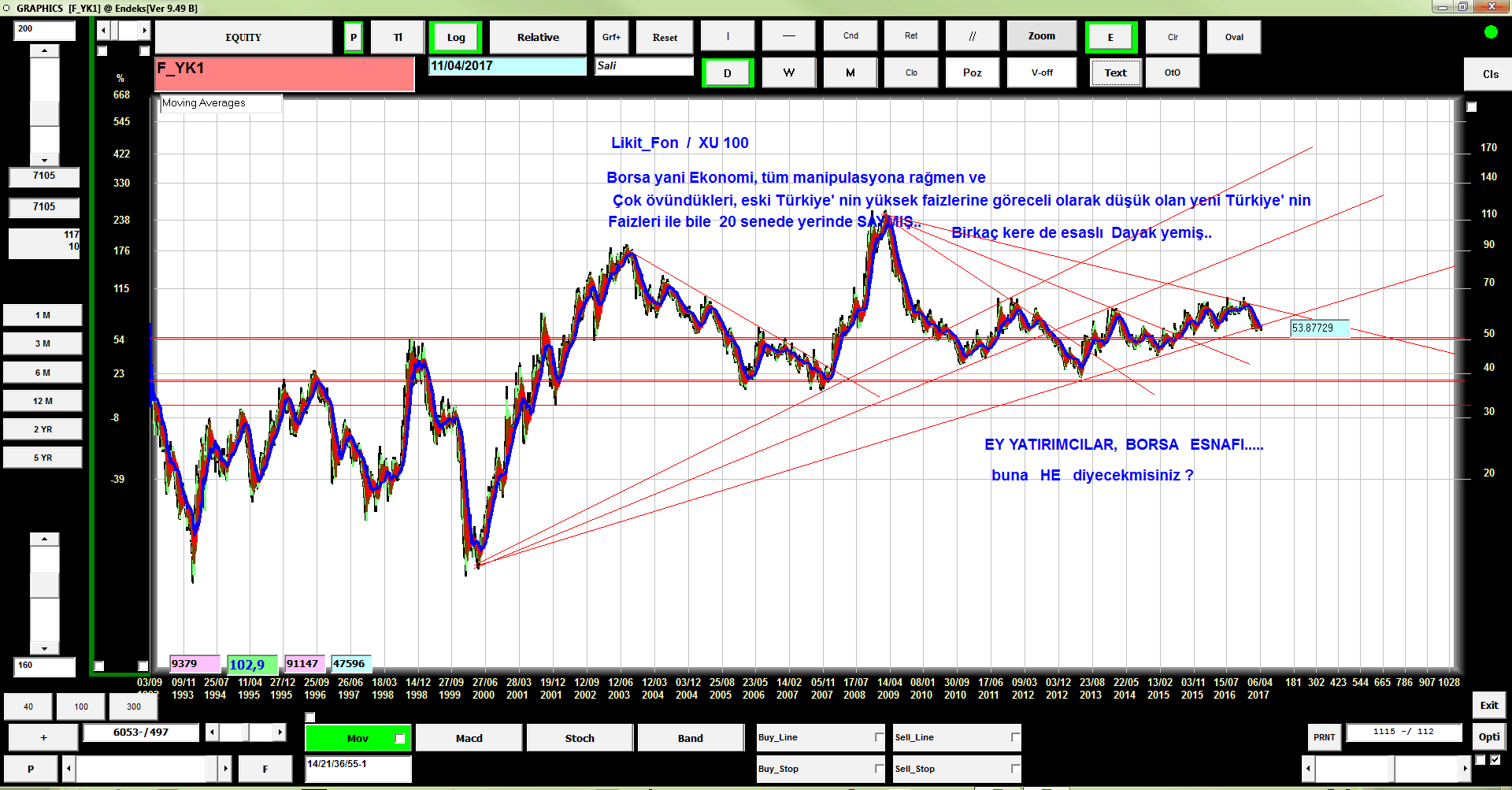Click the Poz button

pyautogui.click(x=973, y=72)
